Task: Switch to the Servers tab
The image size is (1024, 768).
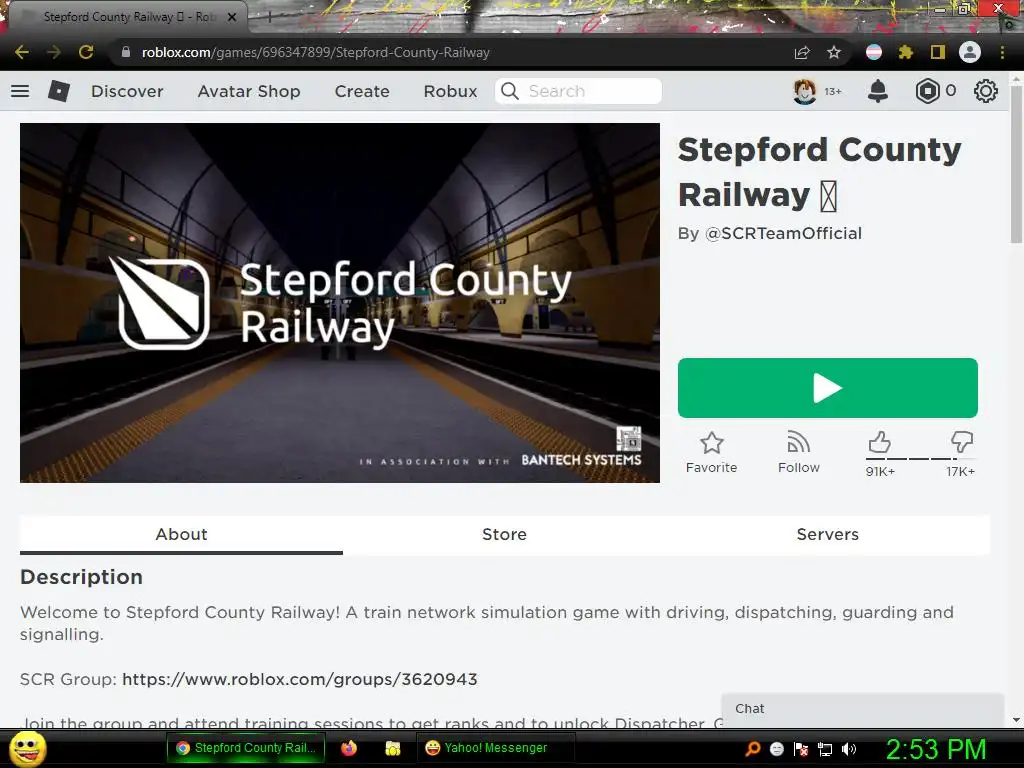Action: coord(827,534)
